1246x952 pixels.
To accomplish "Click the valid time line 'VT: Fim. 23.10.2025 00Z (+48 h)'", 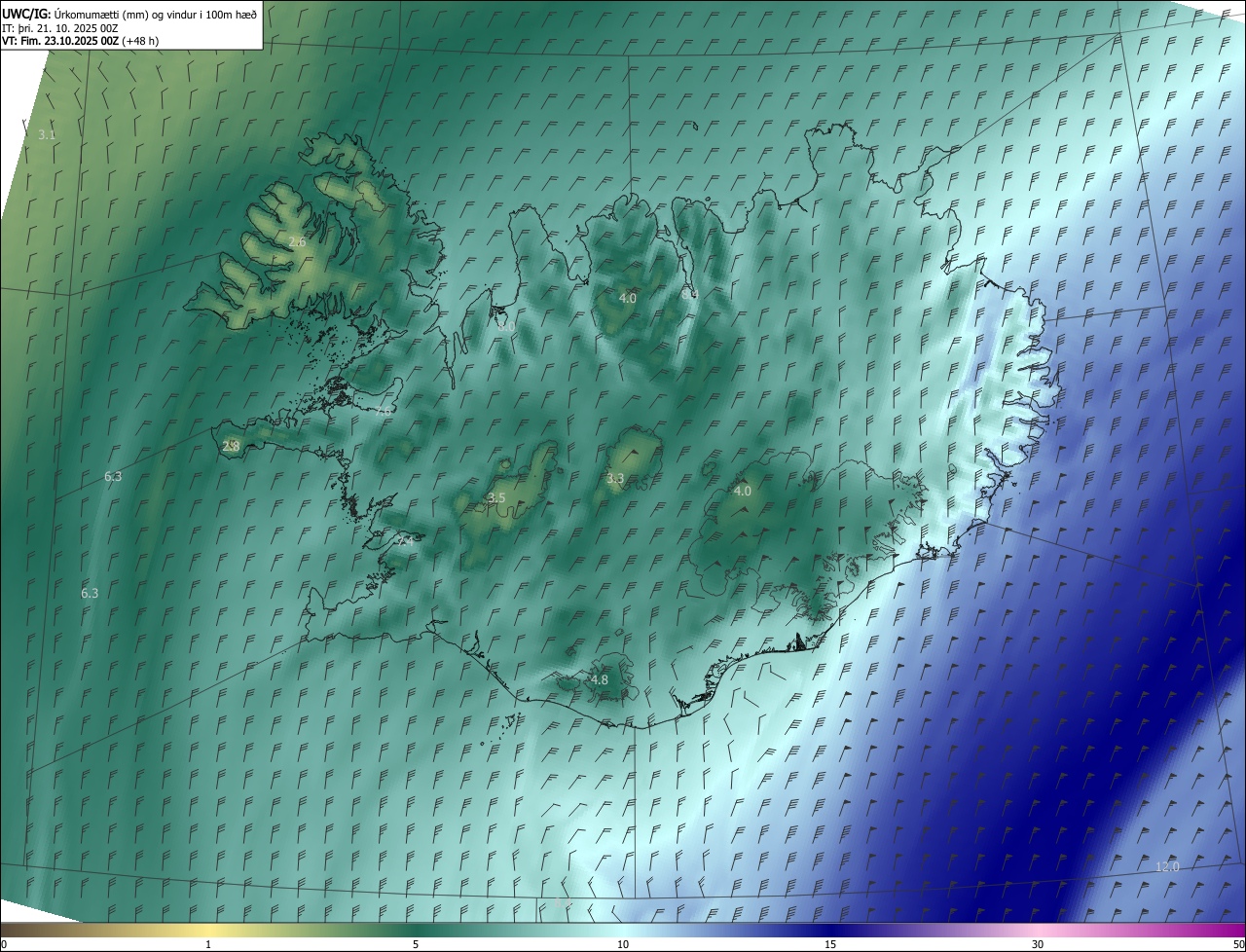I will (81, 41).
